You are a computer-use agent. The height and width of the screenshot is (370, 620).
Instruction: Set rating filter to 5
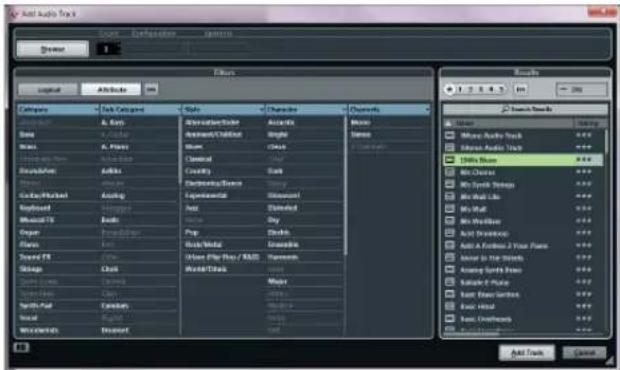501,89
